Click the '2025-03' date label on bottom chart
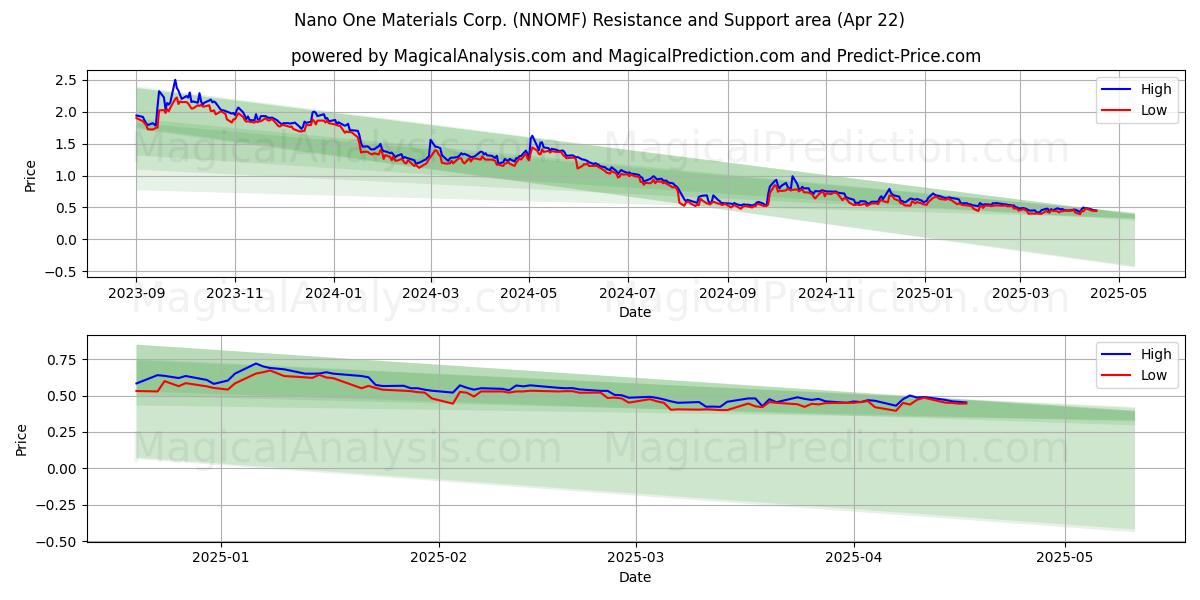Viewport: 1200px width, 600px height. click(x=636, y=557)
